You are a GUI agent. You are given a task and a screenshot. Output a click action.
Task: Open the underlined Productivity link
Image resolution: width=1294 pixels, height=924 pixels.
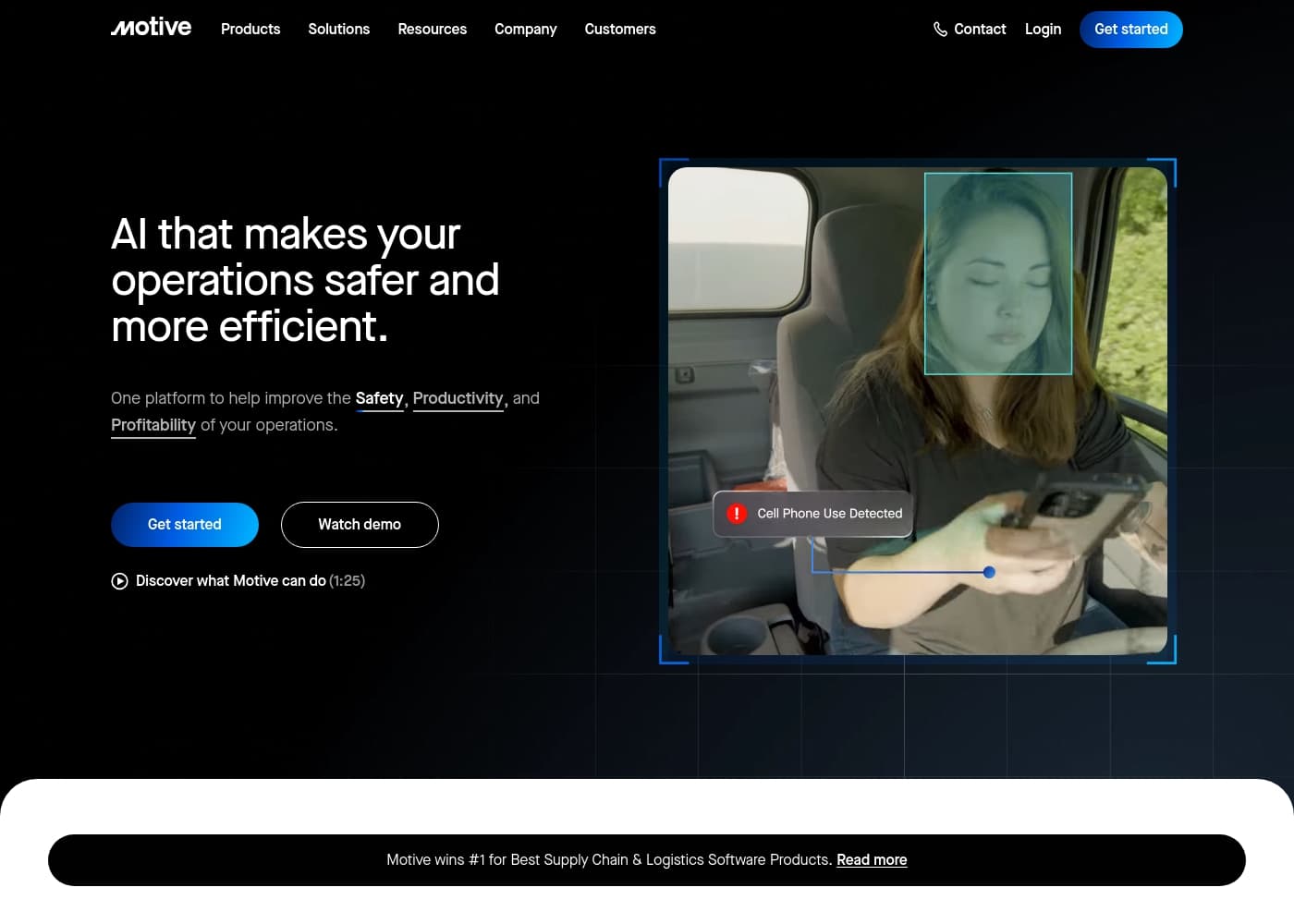(x=458, y=398)
